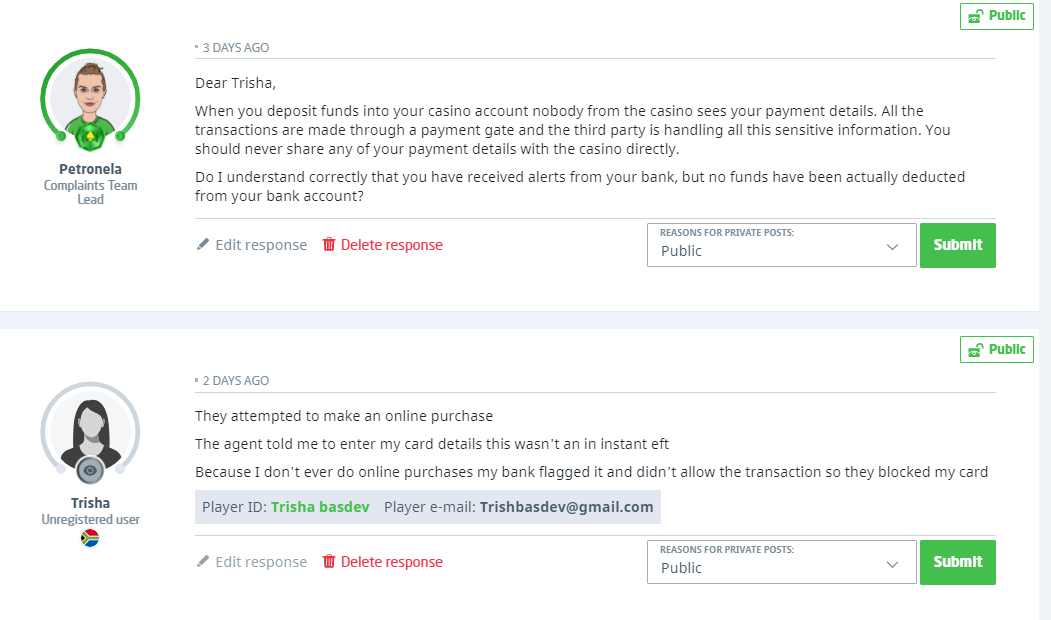Screen dimensions: 1051x620
Task: Open Player ID link Trisha basdev
Action: point(320,507)
